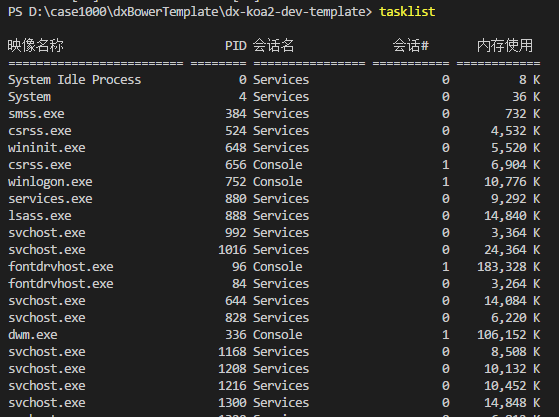Image resolution: width=559 pixels, height=417 pixels.
Task: Click the System Idle Process entry
Action: tap(75, 80)
